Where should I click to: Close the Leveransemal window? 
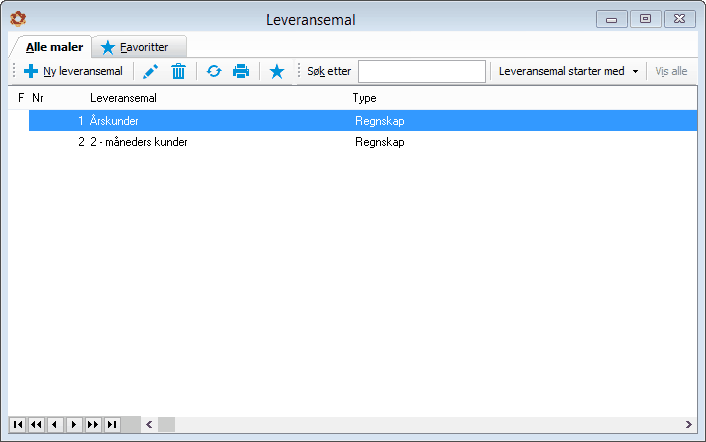tap(679, 19)
